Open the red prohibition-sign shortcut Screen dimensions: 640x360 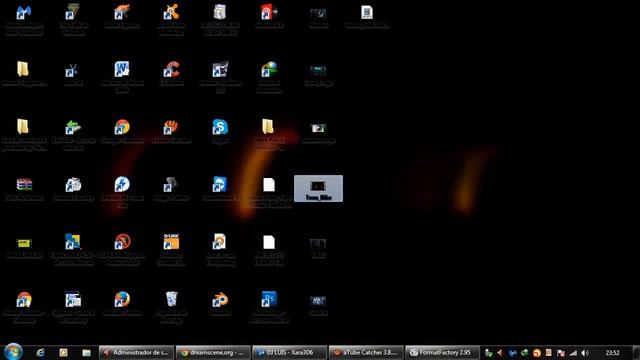122,242
